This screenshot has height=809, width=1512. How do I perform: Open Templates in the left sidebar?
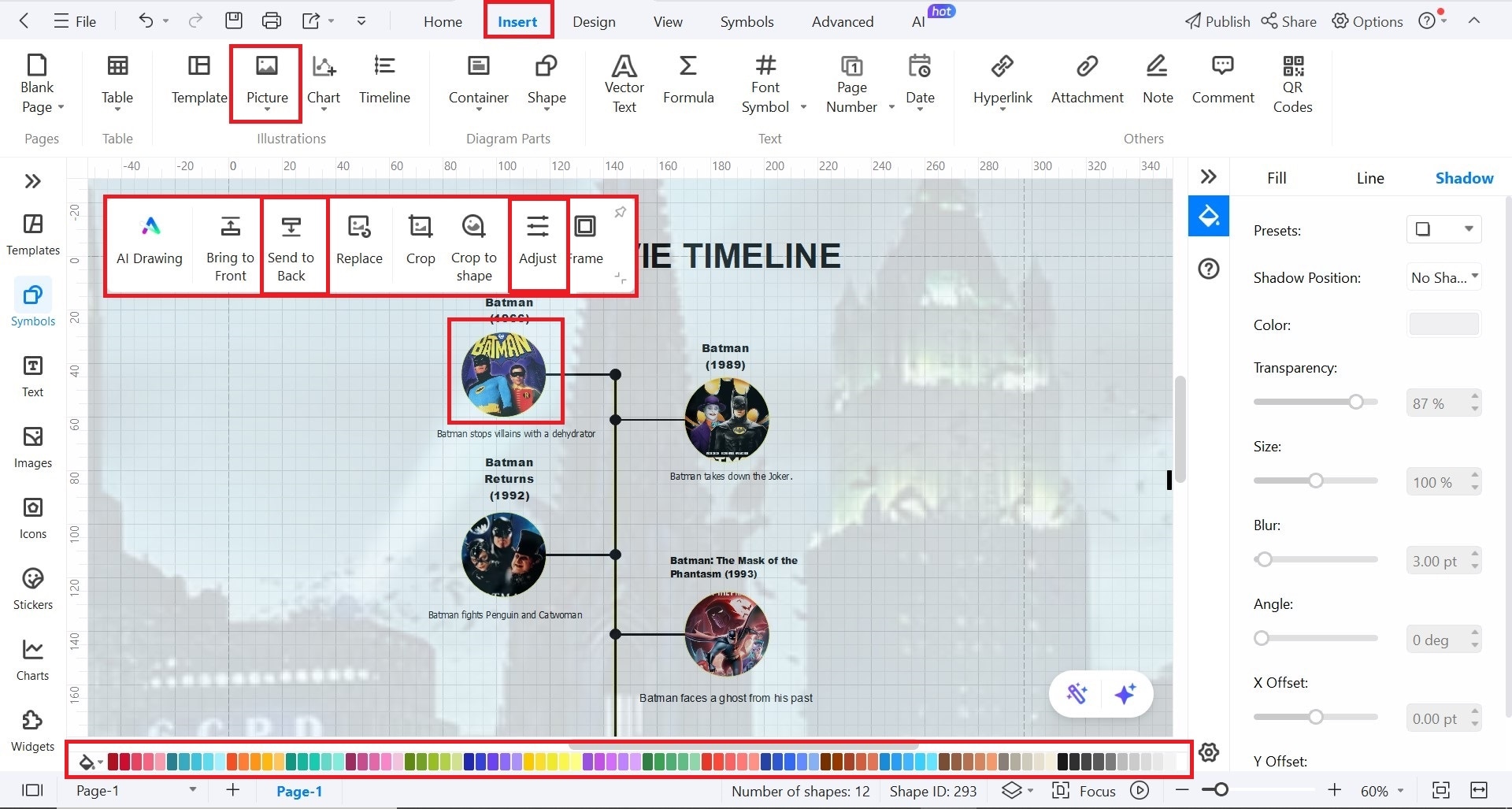coord(33,234)
